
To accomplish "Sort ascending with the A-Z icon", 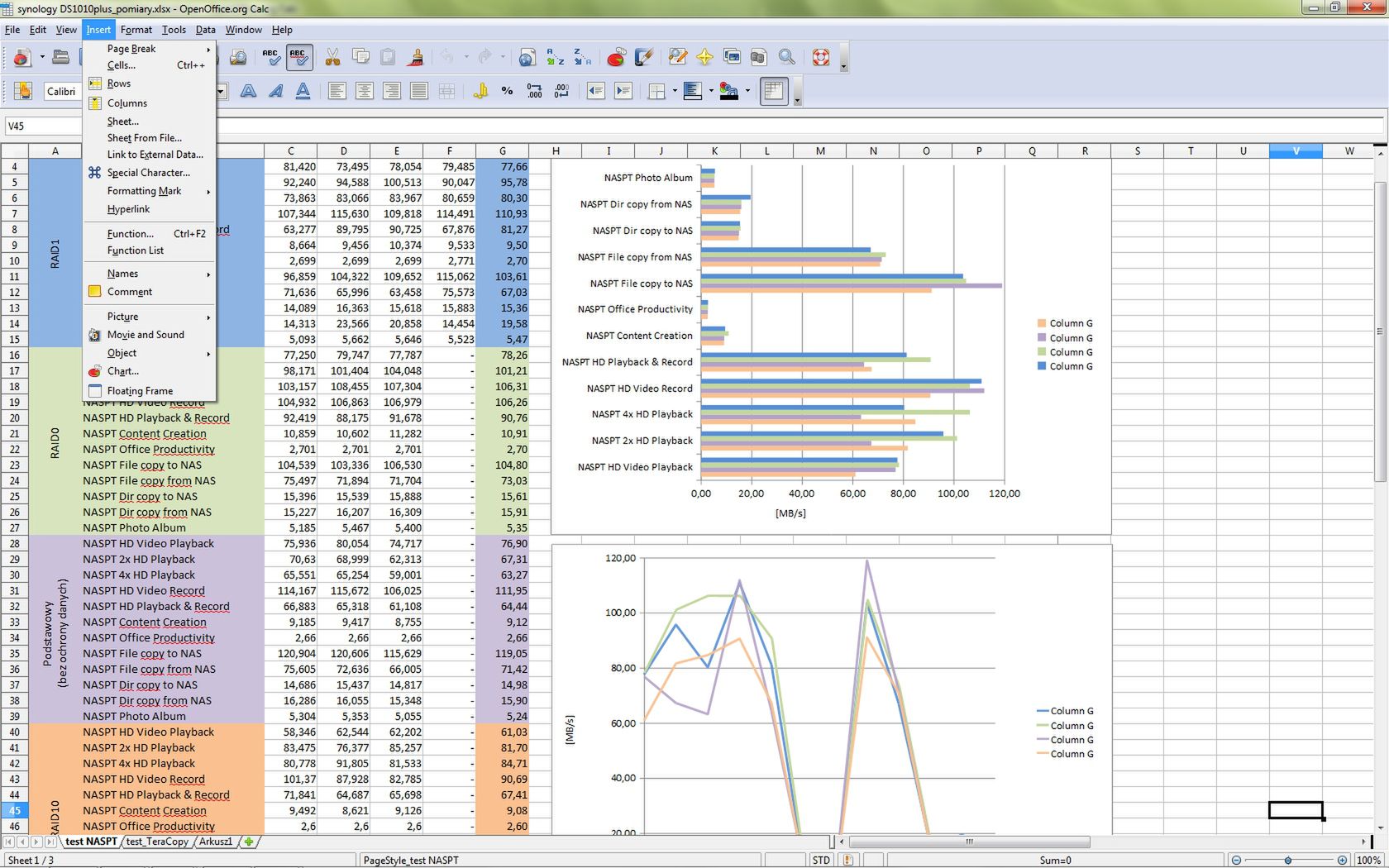I will point(555,57).
